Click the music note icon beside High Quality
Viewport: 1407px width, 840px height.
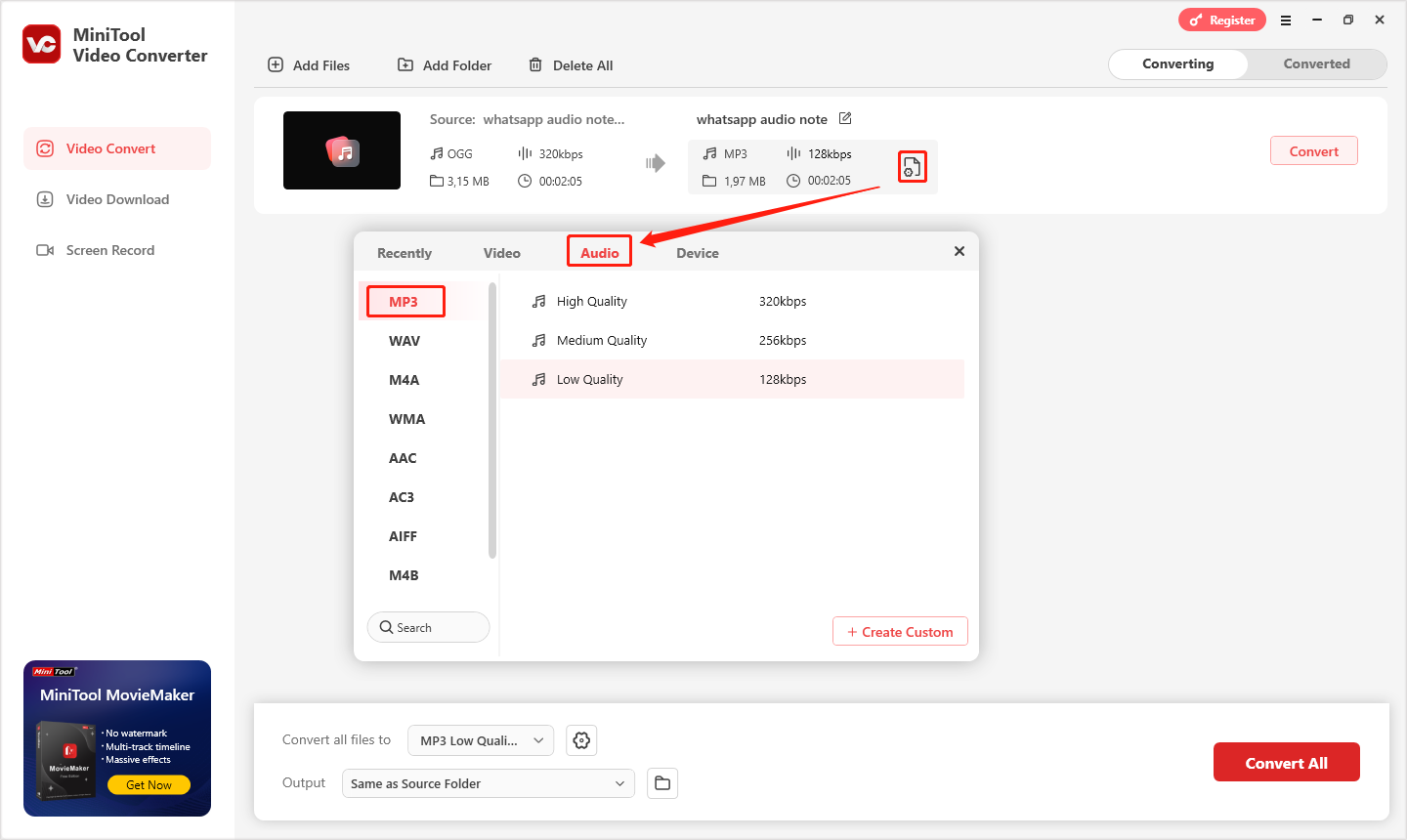538,302
